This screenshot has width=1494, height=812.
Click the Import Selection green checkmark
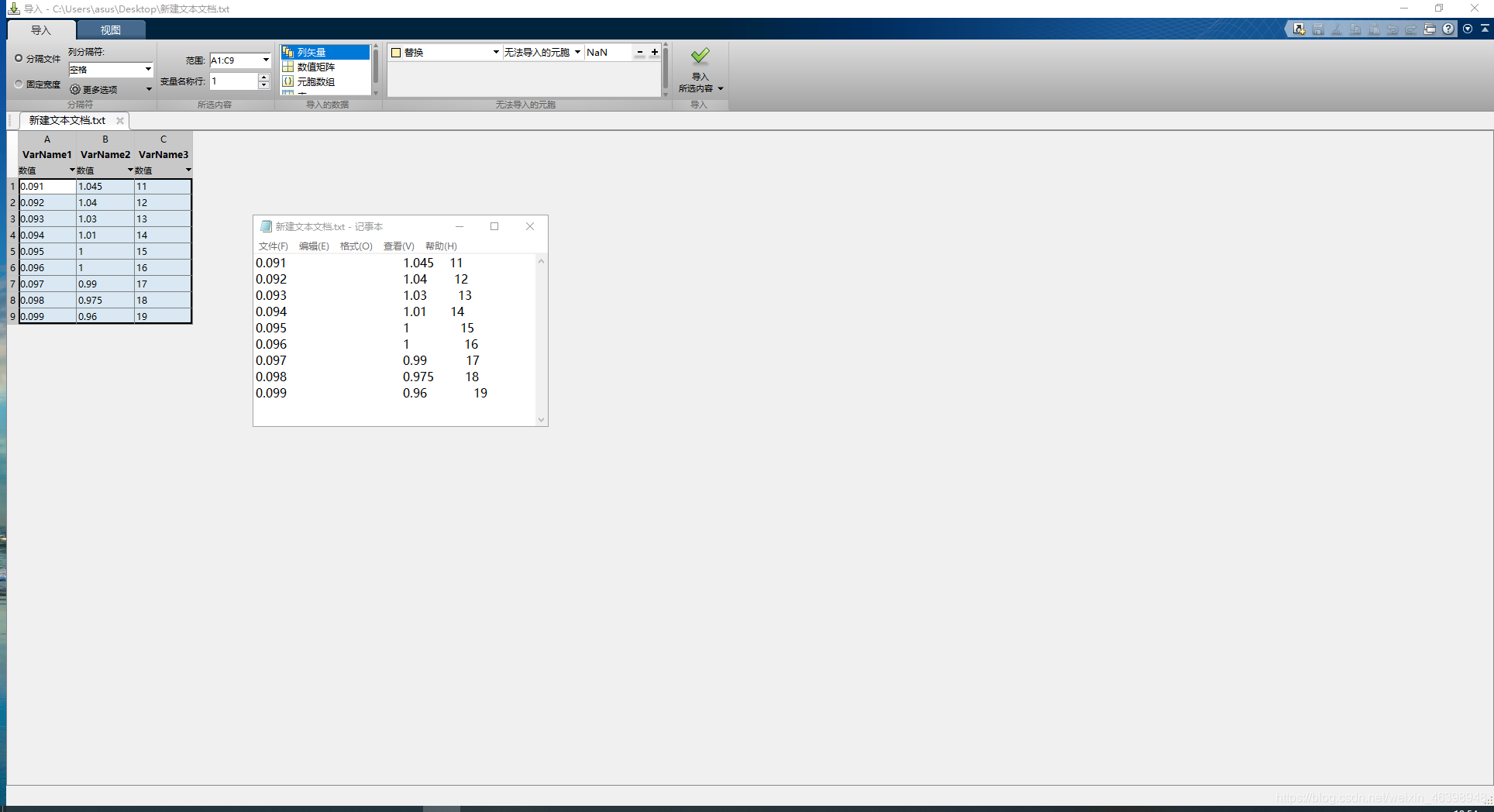[700, 56]
